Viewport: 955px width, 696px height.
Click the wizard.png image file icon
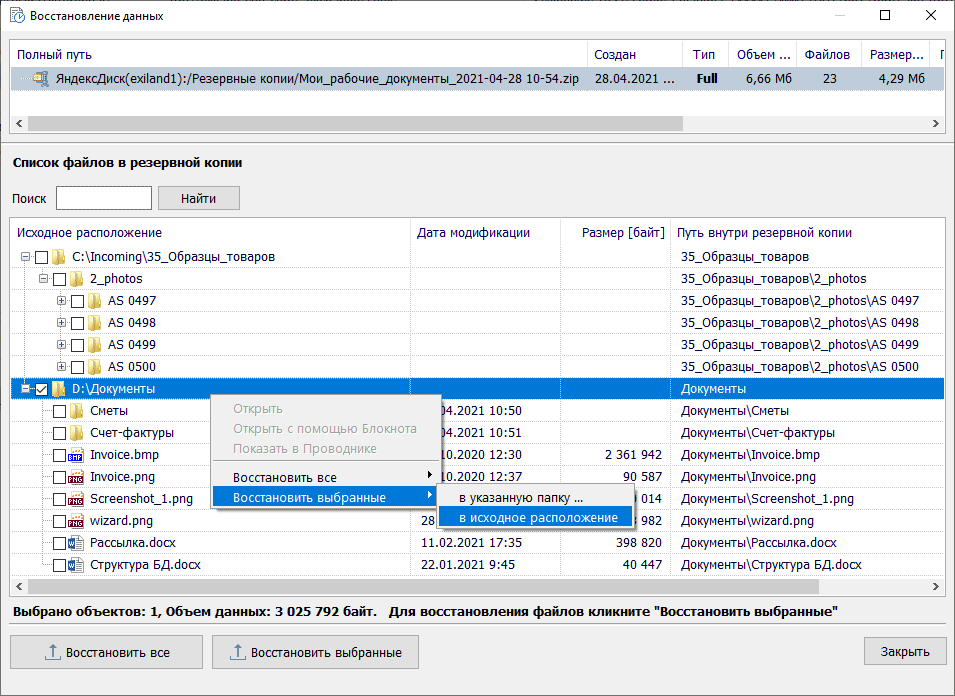(x=76, y=521)
